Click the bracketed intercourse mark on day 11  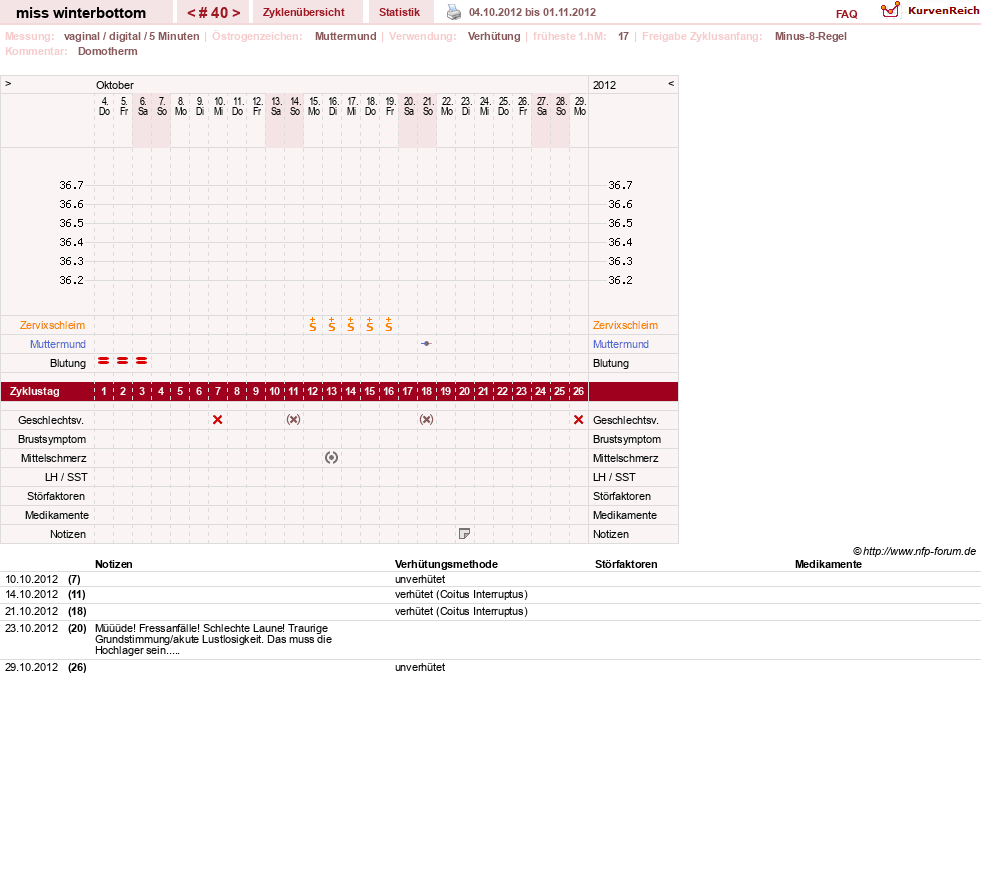pos(293,420)
